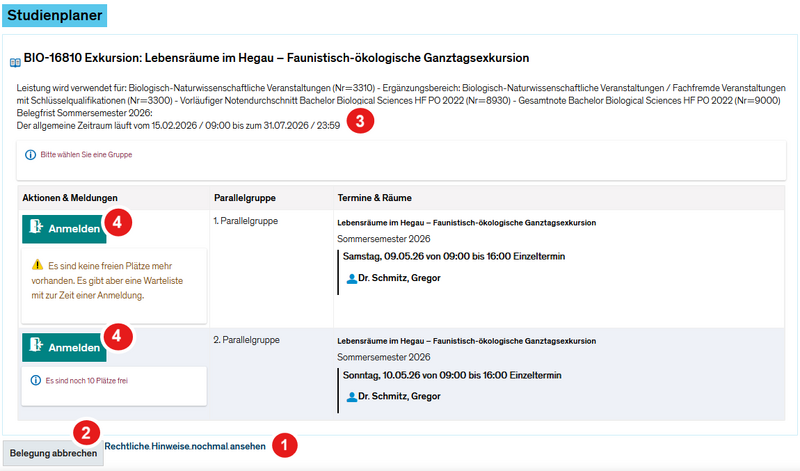Click the book icon beside BIO-16810 title
The width and height of the screenshot is (800, 471).
coord(15,63)
